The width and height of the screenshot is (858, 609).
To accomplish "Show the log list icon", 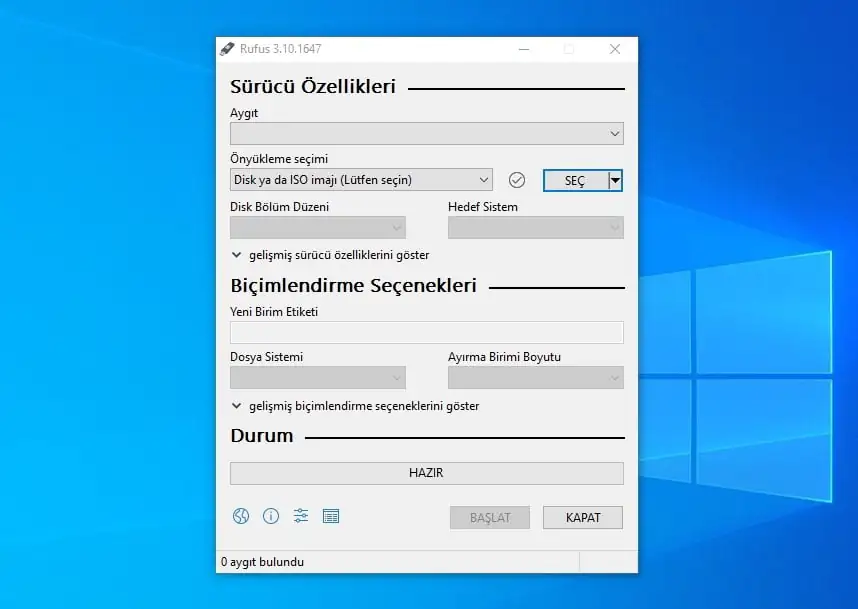I will [331, 516].
